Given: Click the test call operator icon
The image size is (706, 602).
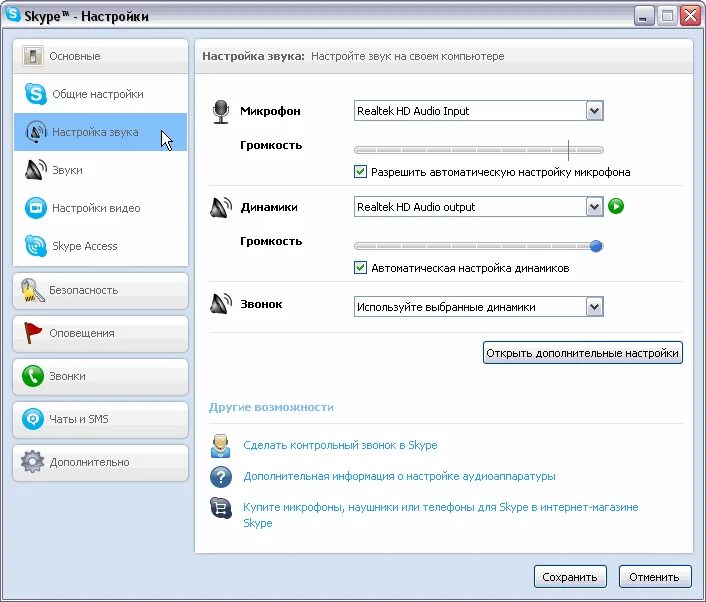Looking at the screenshot, I should [x=221, y=446].
